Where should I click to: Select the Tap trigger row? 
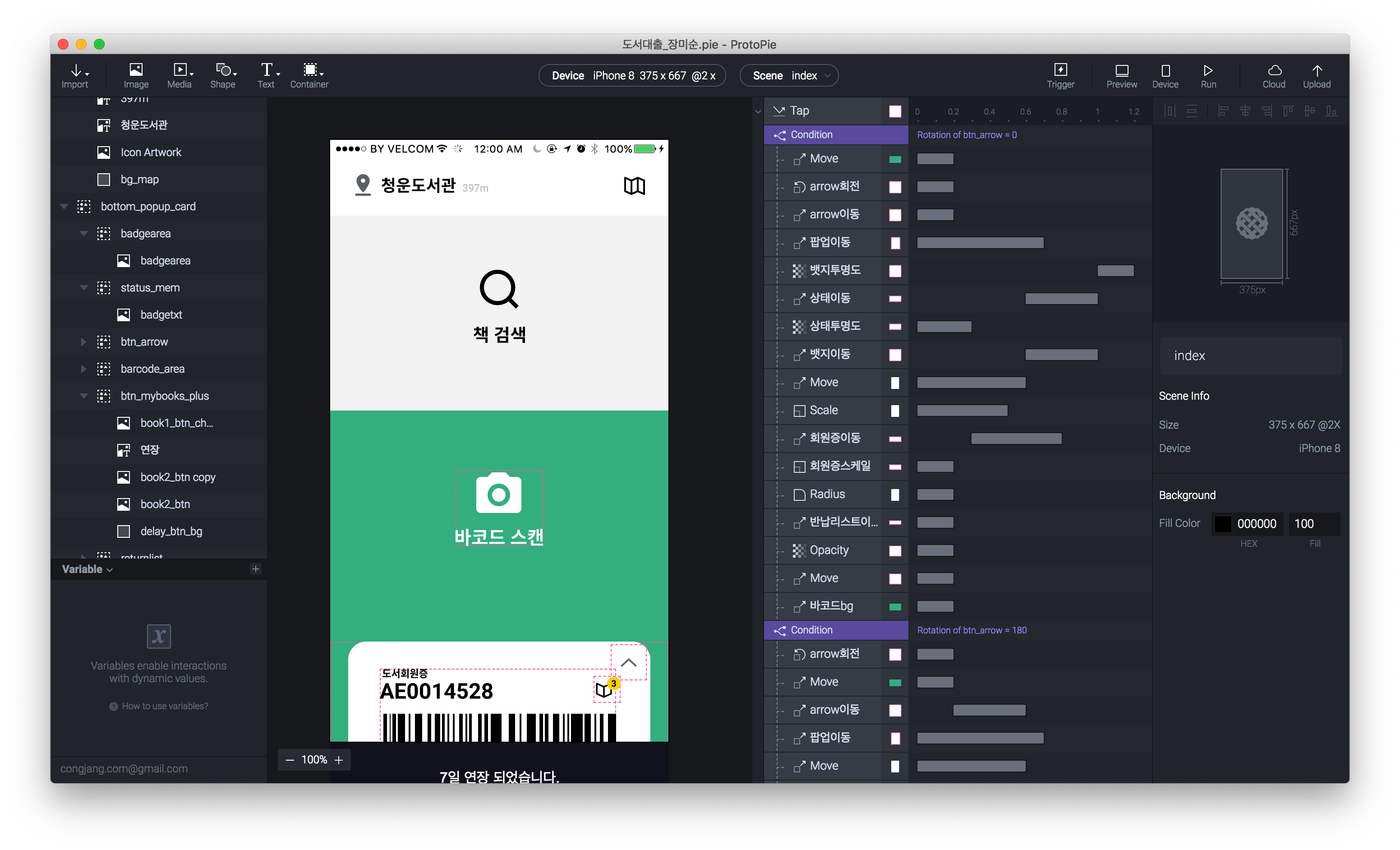[836, 111]
